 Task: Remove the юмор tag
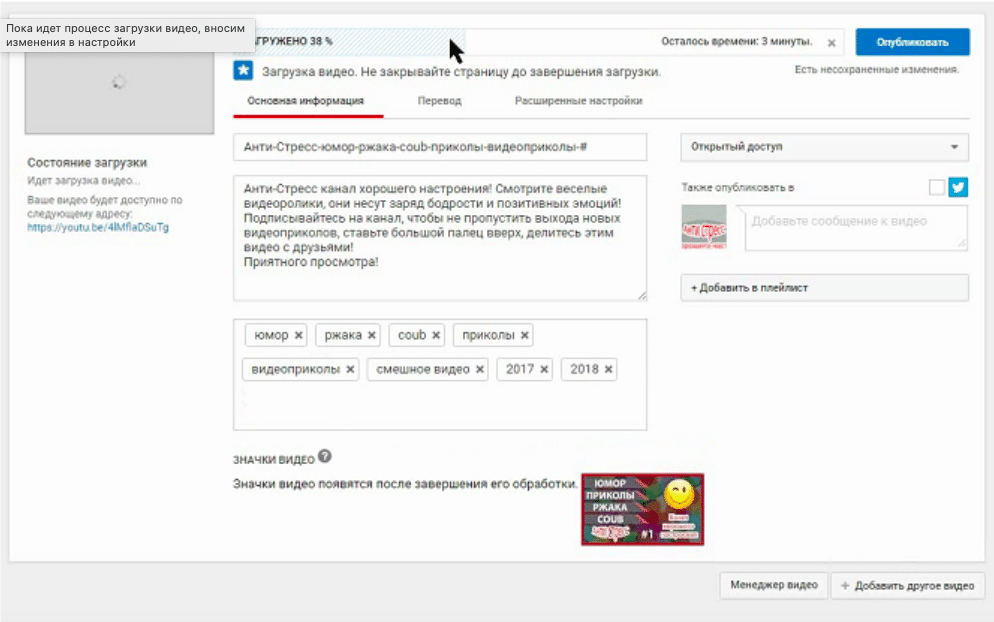pyautogui.click(x=299, y=335)
